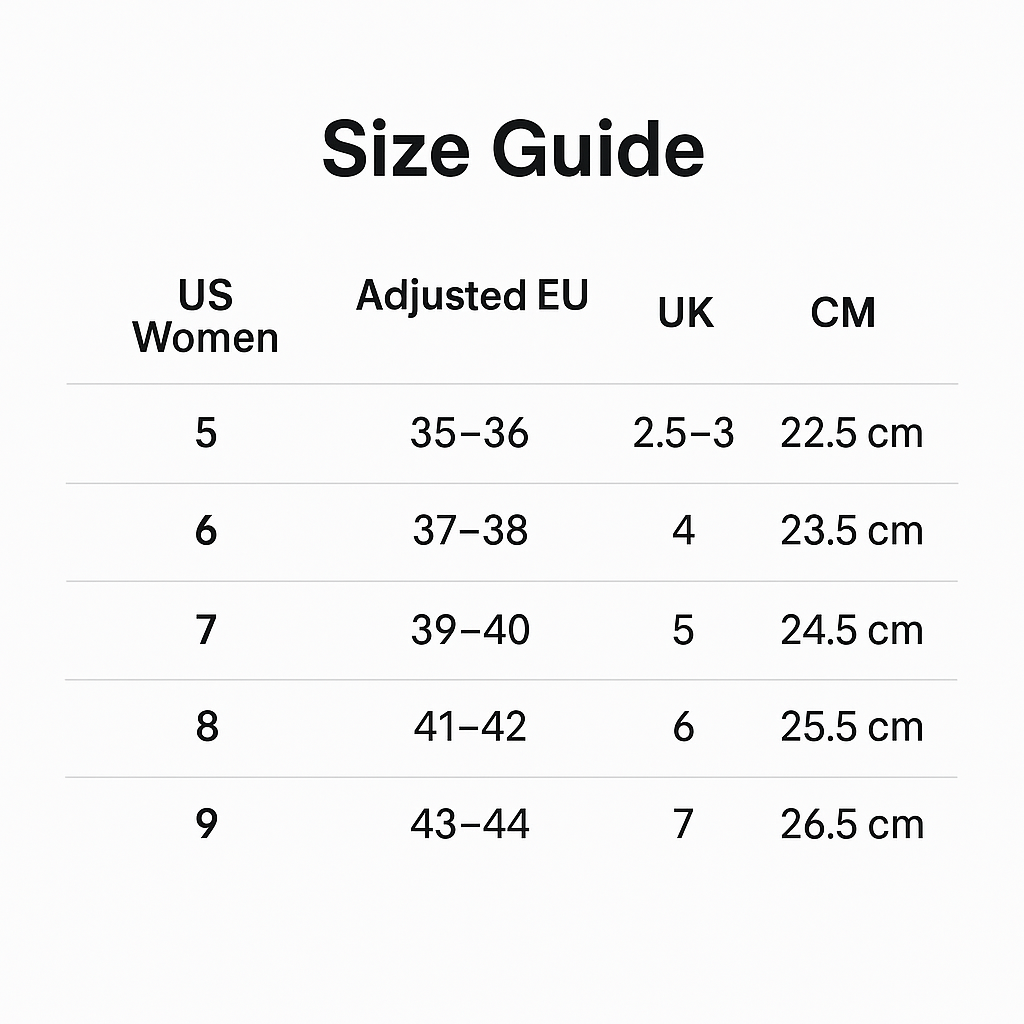Click the Adjusted EU column header

(x=472, y=296)
